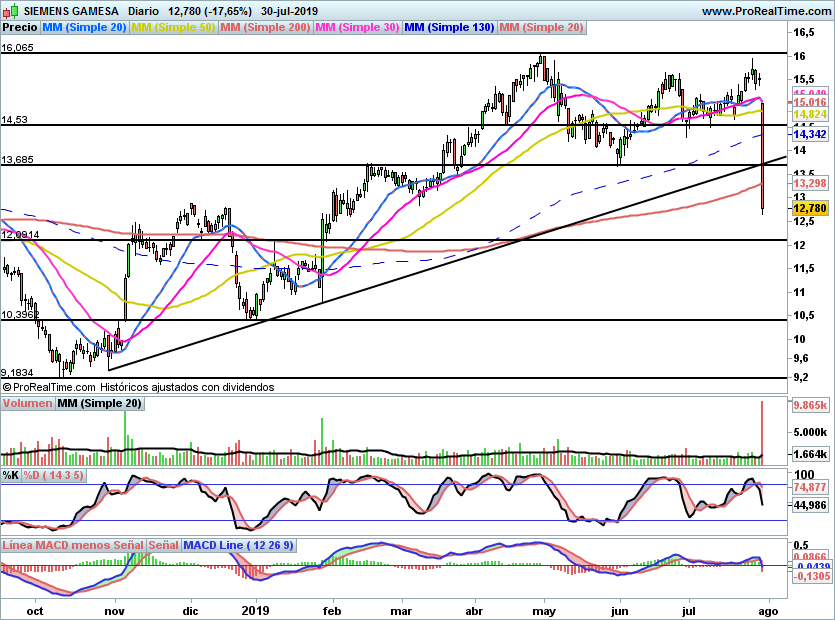Image resolution: width=835 pixels, height=620 pixels.
Task: Click the 44,986 stochastic value tag
Action: [x=810, y=505]
